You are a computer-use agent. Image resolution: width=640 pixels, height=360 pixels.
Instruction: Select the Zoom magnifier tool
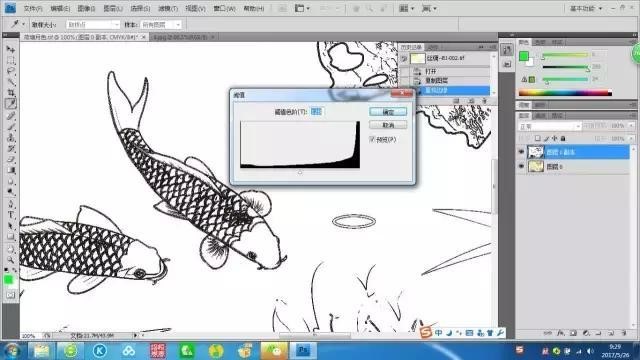point(11,260)
